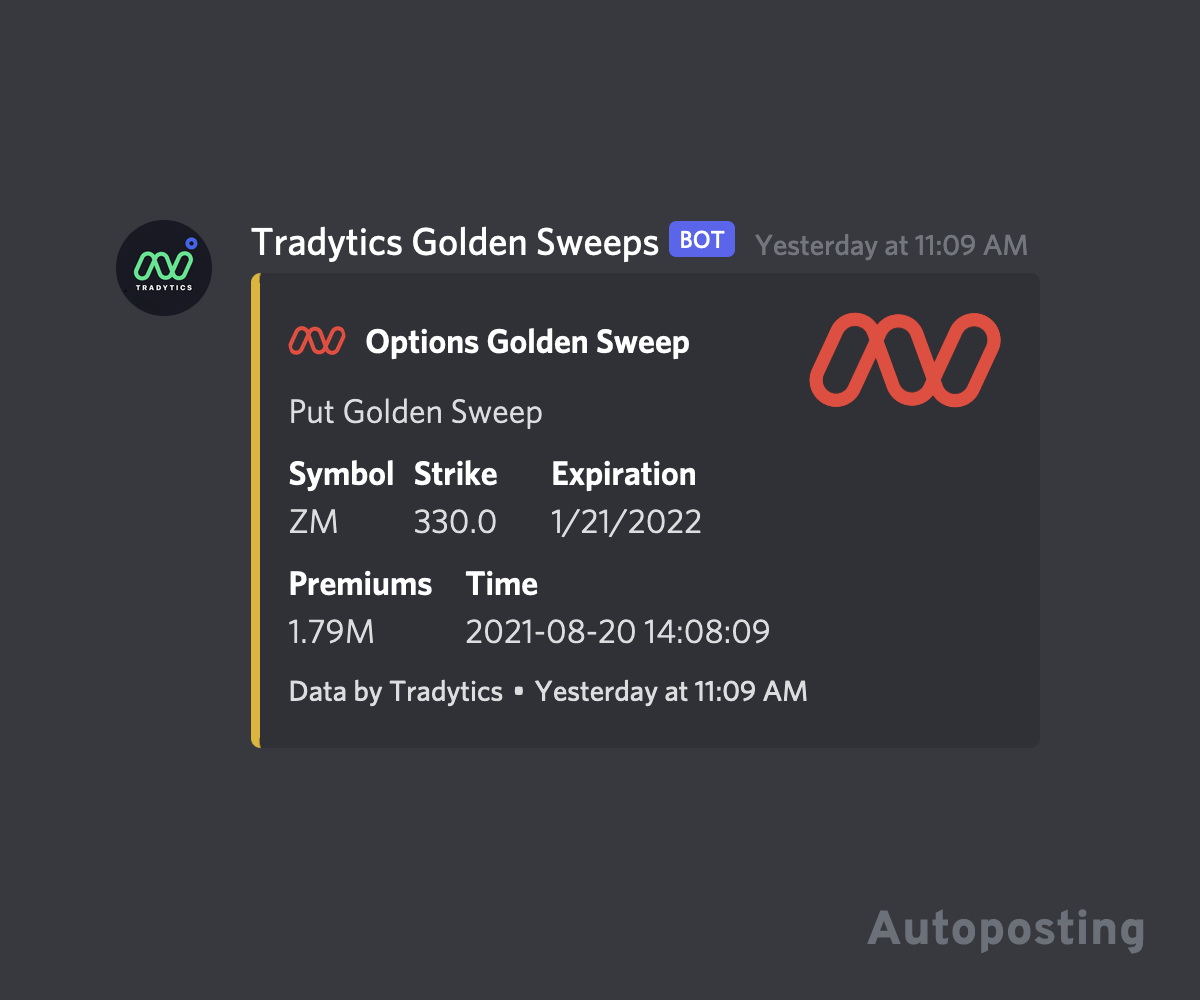Click the red wave glyph beside 'Options Golden Sweep'
Viewport: 1200px width, 1000px height.
click(x=316, y=341)
